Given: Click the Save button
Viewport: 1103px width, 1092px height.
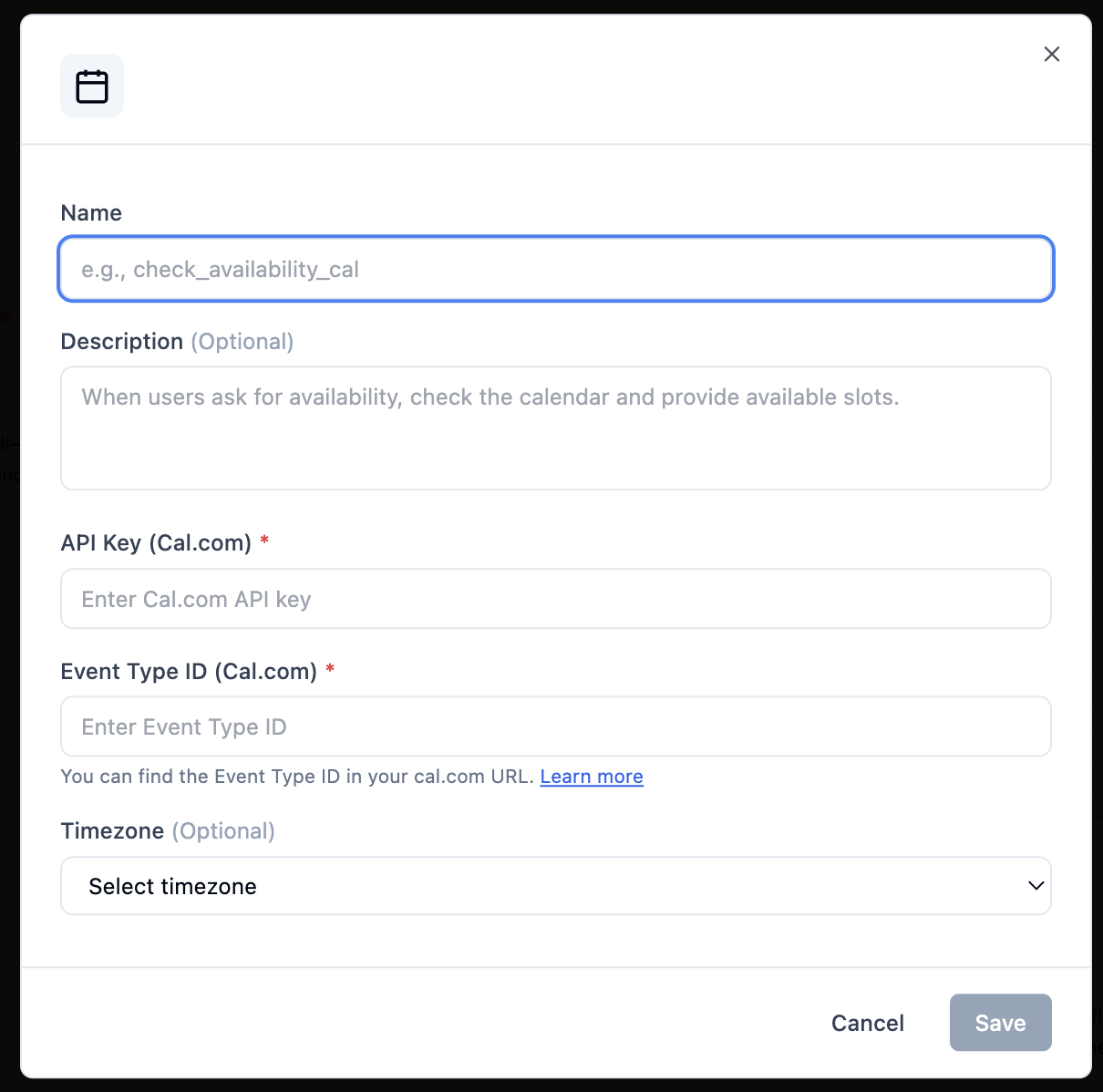Looking at the screenshot, I should pos(1000,1023).
